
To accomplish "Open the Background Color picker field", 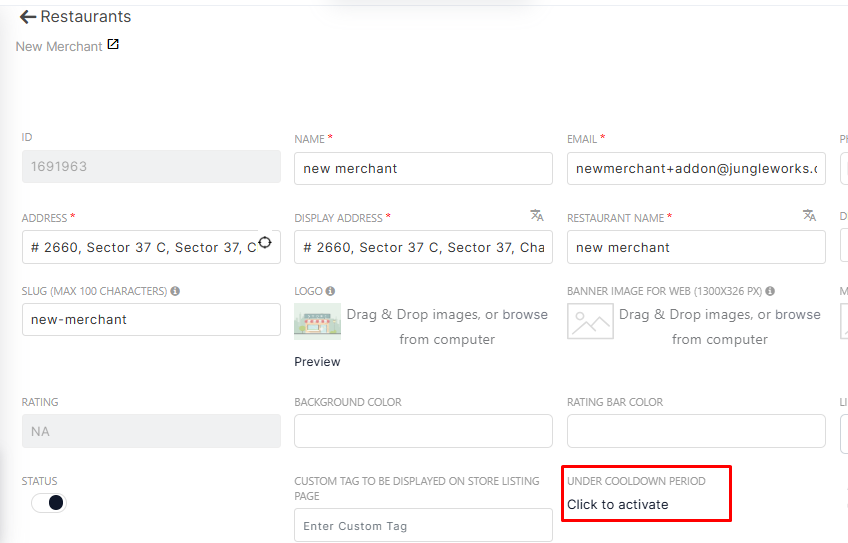I will [x=423, y=431].
